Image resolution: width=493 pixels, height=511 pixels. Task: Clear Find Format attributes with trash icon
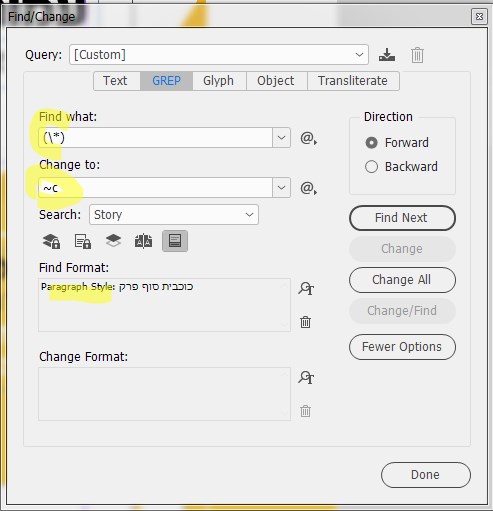305,322
